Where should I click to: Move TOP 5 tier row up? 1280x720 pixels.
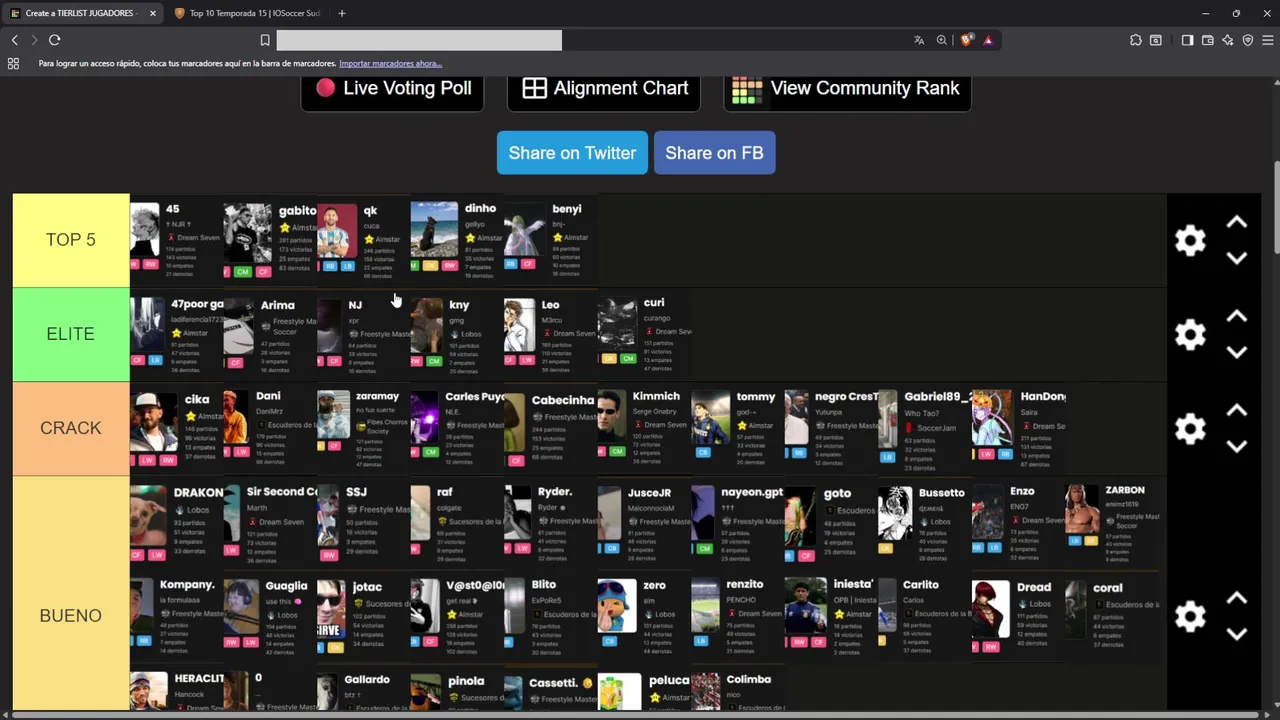click(x=1237, y=222)
